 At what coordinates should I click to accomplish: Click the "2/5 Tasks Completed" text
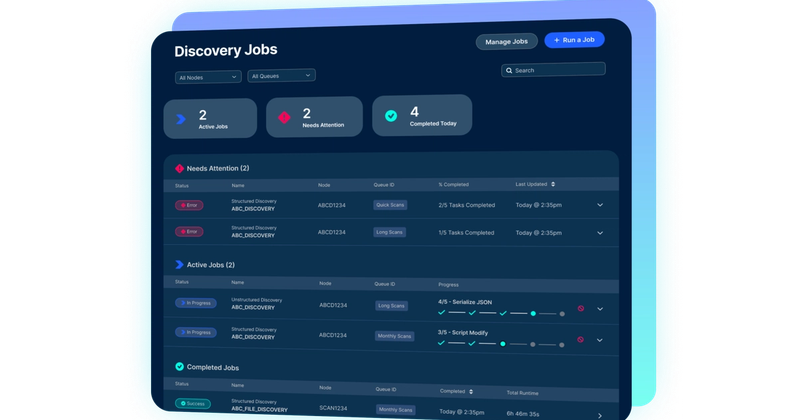click(466, 205)
